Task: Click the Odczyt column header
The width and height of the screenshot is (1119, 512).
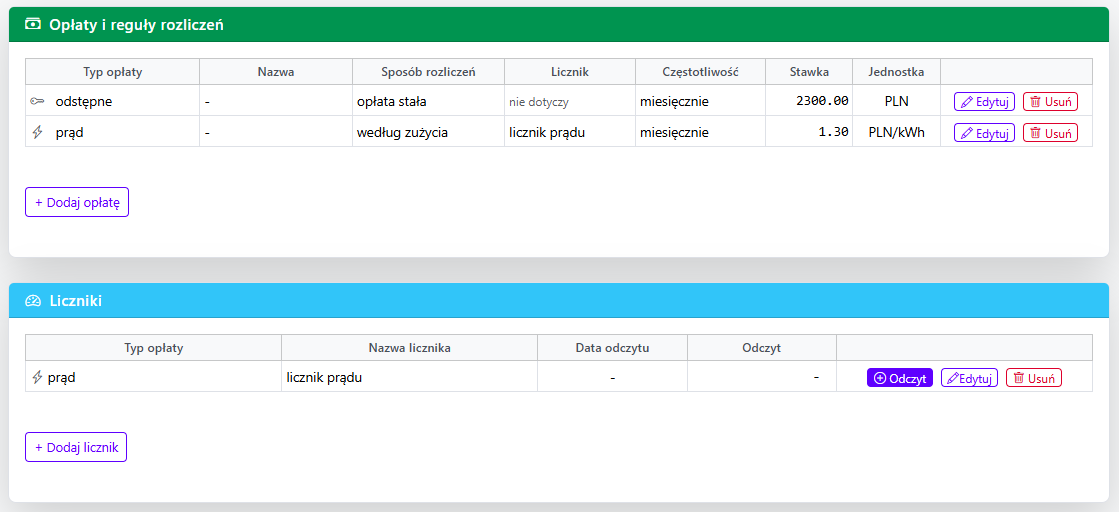Action: point(761,348)
